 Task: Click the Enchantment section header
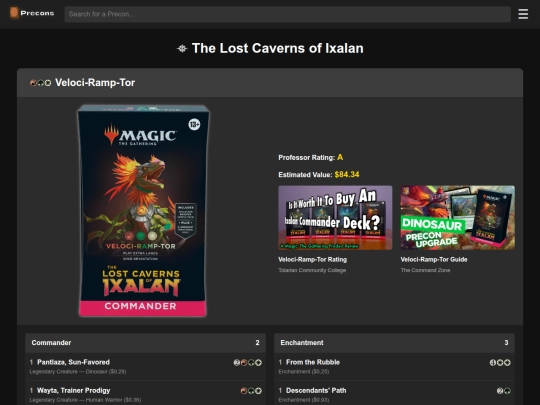pos(394,343)
